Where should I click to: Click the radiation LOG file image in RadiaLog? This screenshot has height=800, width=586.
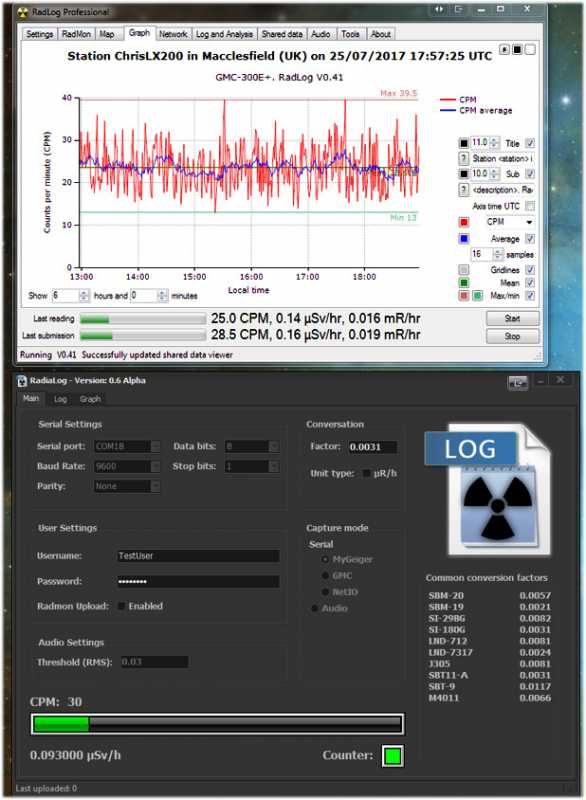(488, 489)
